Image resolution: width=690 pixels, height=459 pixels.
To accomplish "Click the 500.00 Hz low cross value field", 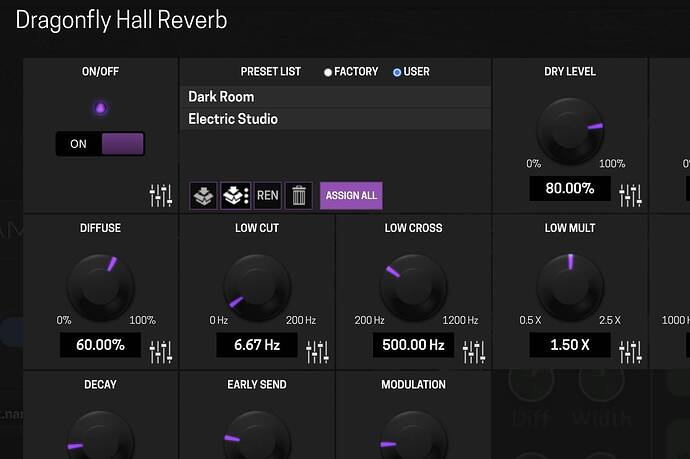I will pyautogui.click(x=413, y=345).
